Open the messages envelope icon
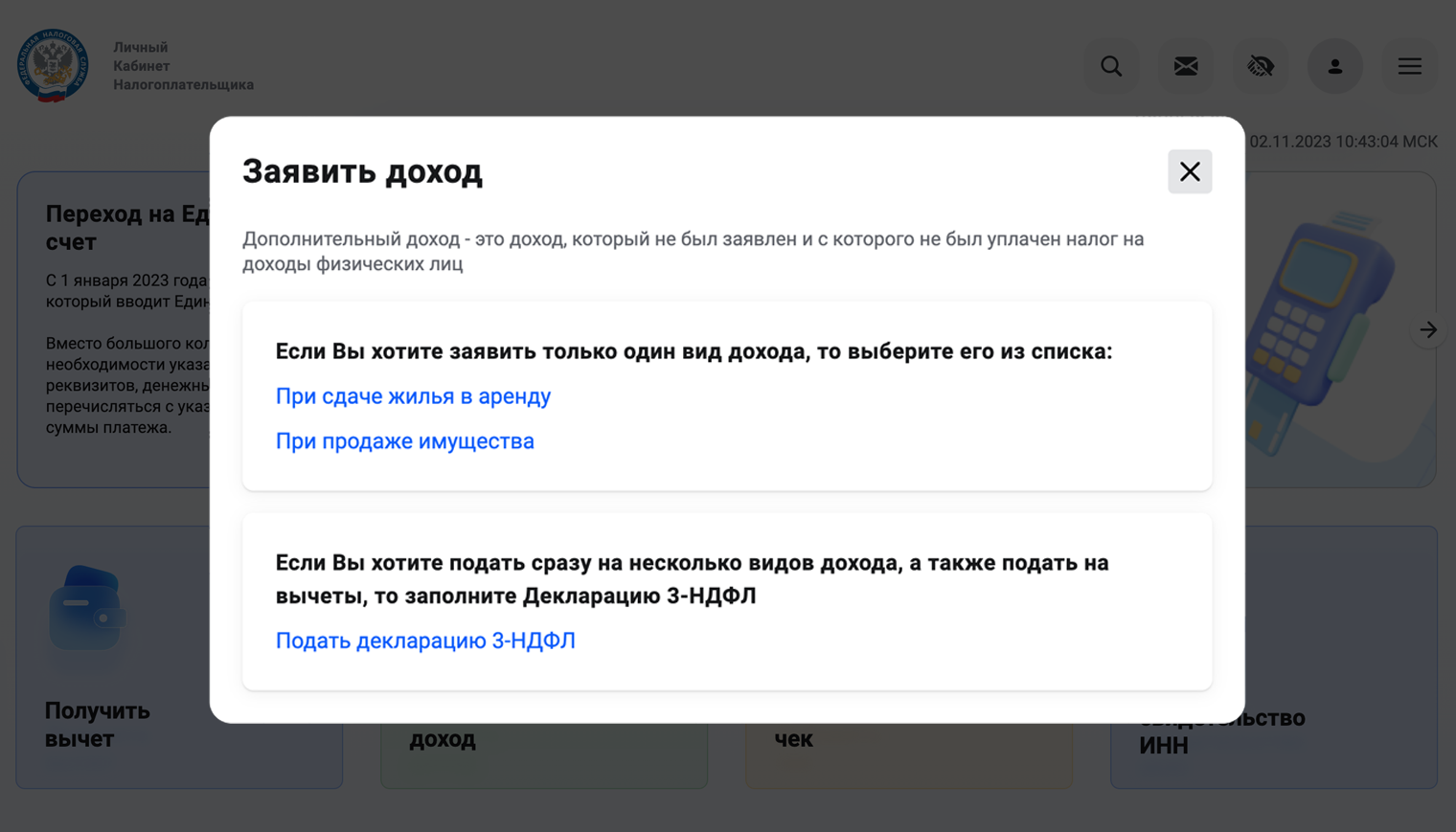This screenshot has width=1456, height=832. (1186, 66)
